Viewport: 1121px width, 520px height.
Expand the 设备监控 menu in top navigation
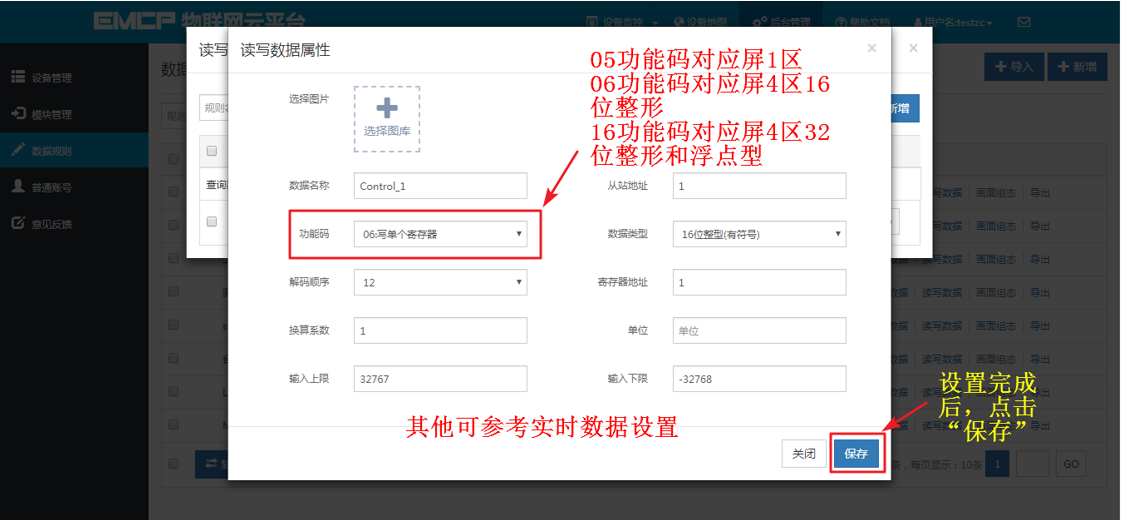click(x=622, y=22)
